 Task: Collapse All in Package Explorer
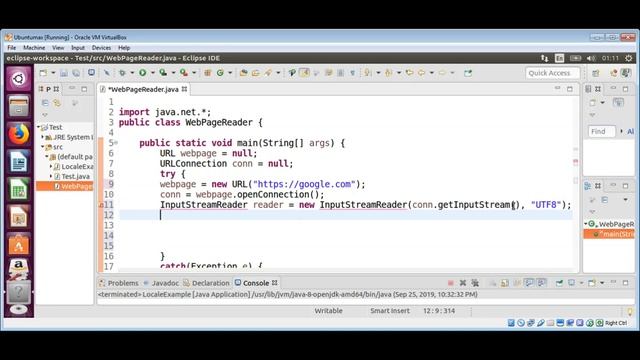click(45, 103)
